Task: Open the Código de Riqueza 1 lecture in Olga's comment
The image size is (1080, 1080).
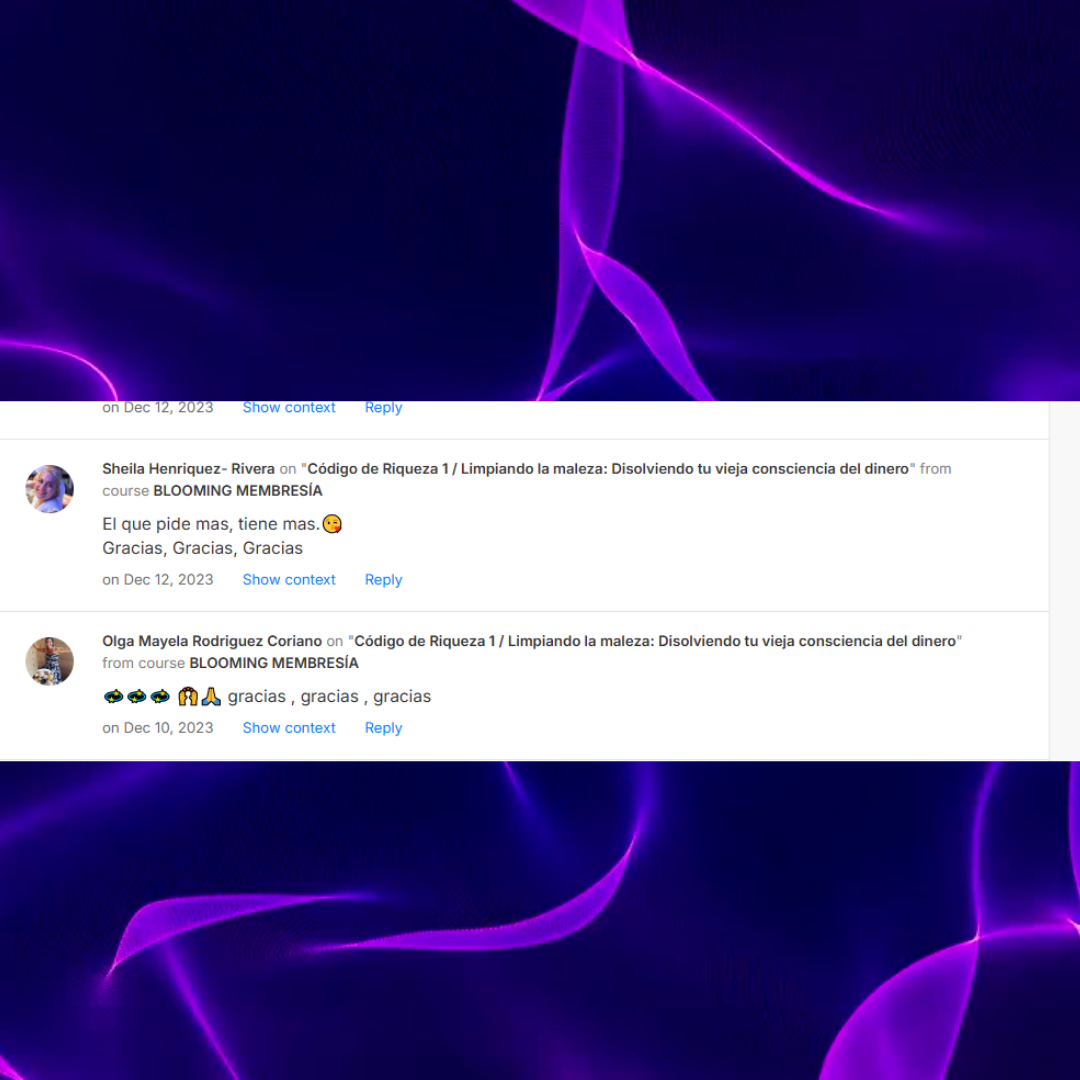Action: coord(654,641)
